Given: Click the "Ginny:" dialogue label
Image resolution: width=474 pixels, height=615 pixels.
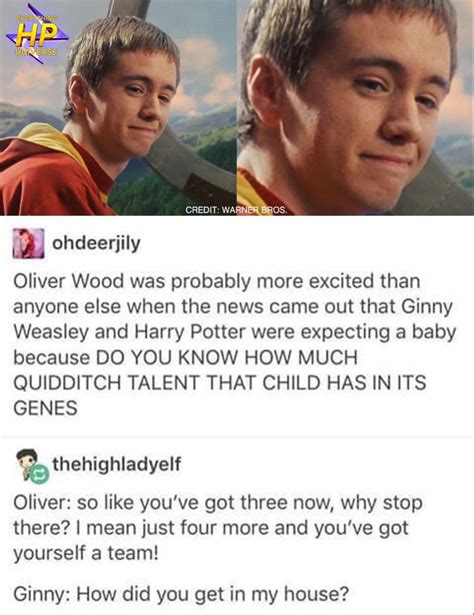Looking at the screenshot, I should click(x=42, y=594).
